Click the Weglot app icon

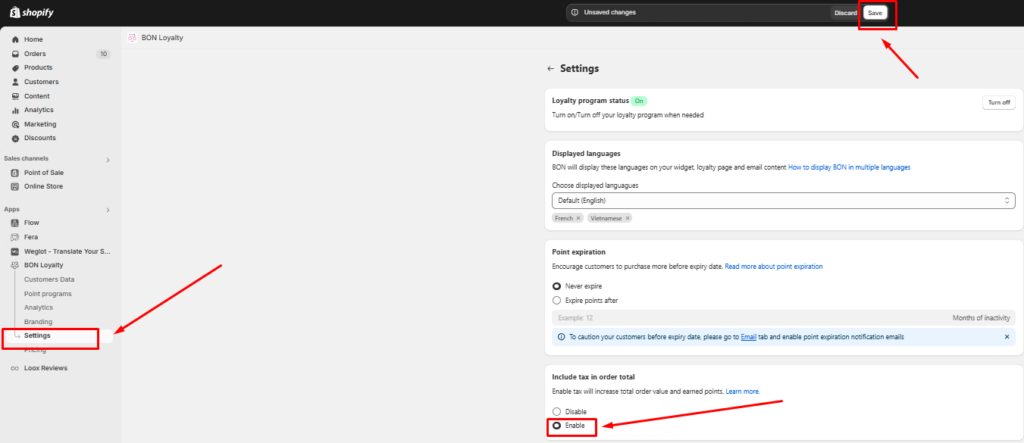(15, 252)
